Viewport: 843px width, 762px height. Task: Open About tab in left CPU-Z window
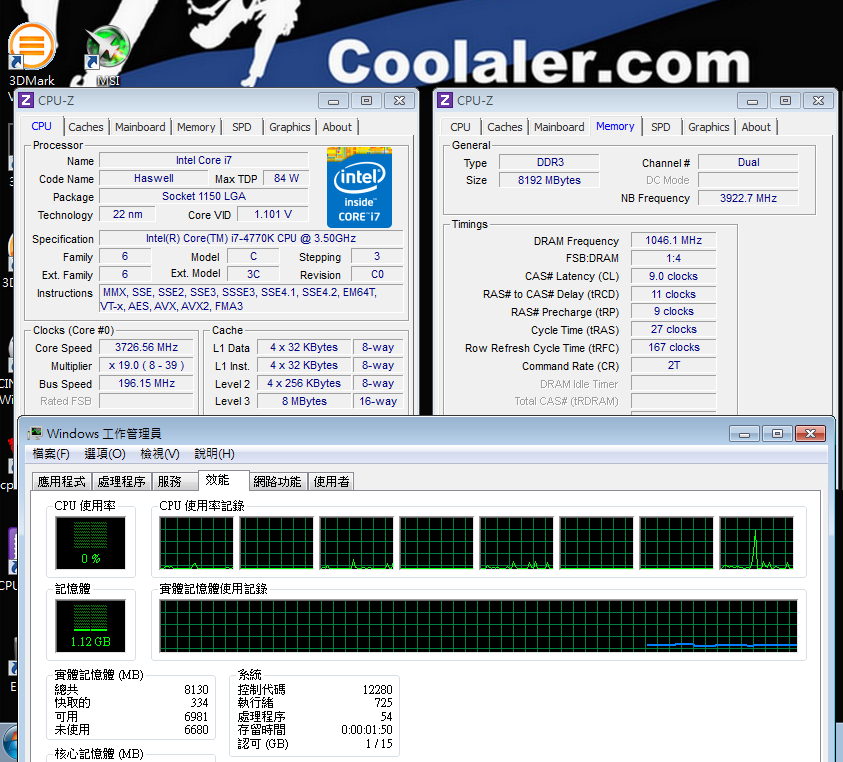pyautogui.click(x=337, y=127)
